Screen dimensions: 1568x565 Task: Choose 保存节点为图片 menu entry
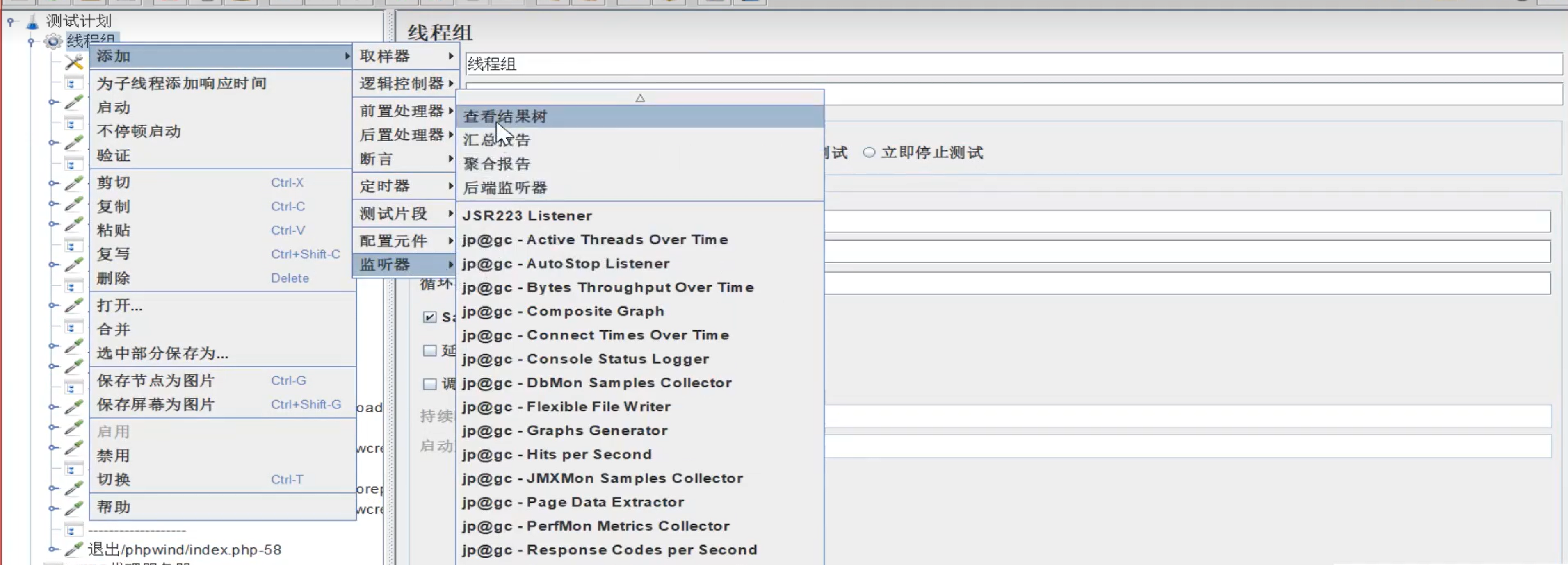pyautogui.click(x=222, y=381)
